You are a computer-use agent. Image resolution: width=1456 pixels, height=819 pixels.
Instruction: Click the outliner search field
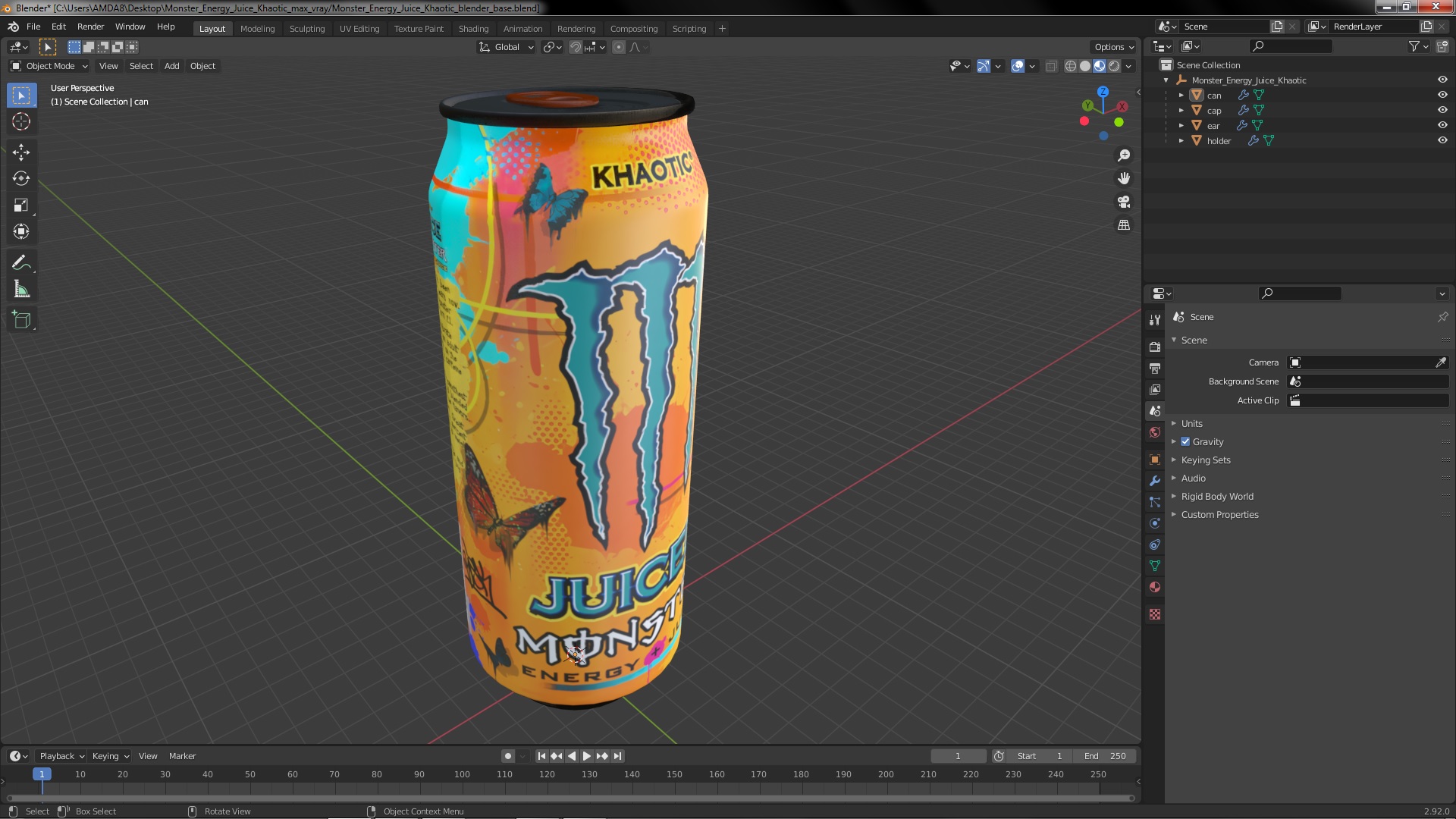tap(1291, 46)
